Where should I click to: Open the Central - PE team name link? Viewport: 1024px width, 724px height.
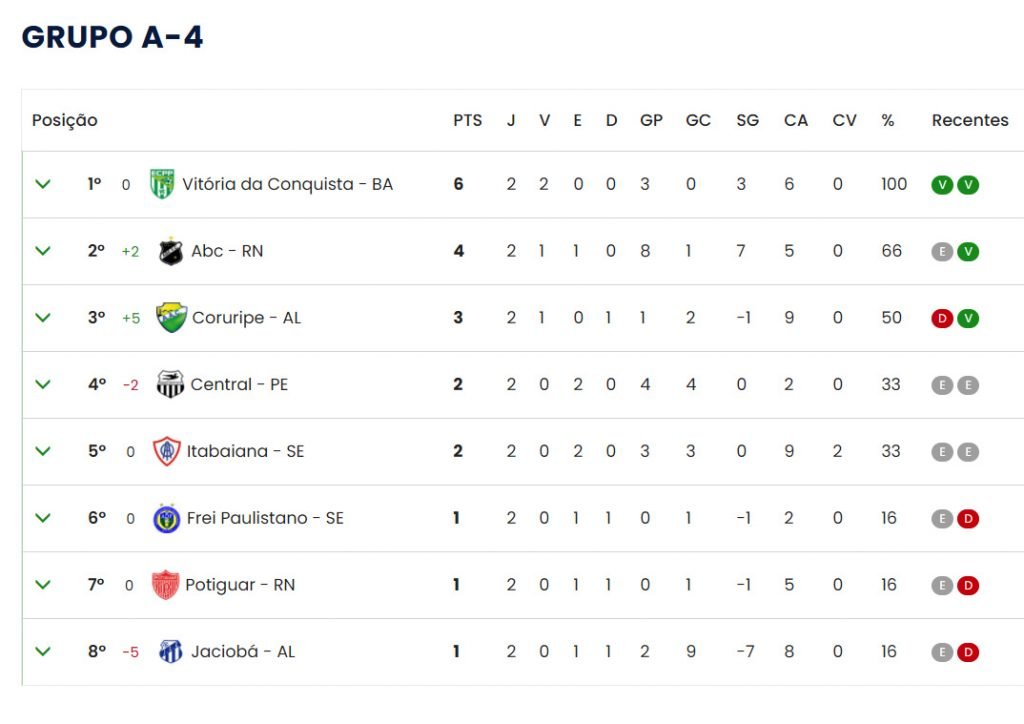(239, 385)
